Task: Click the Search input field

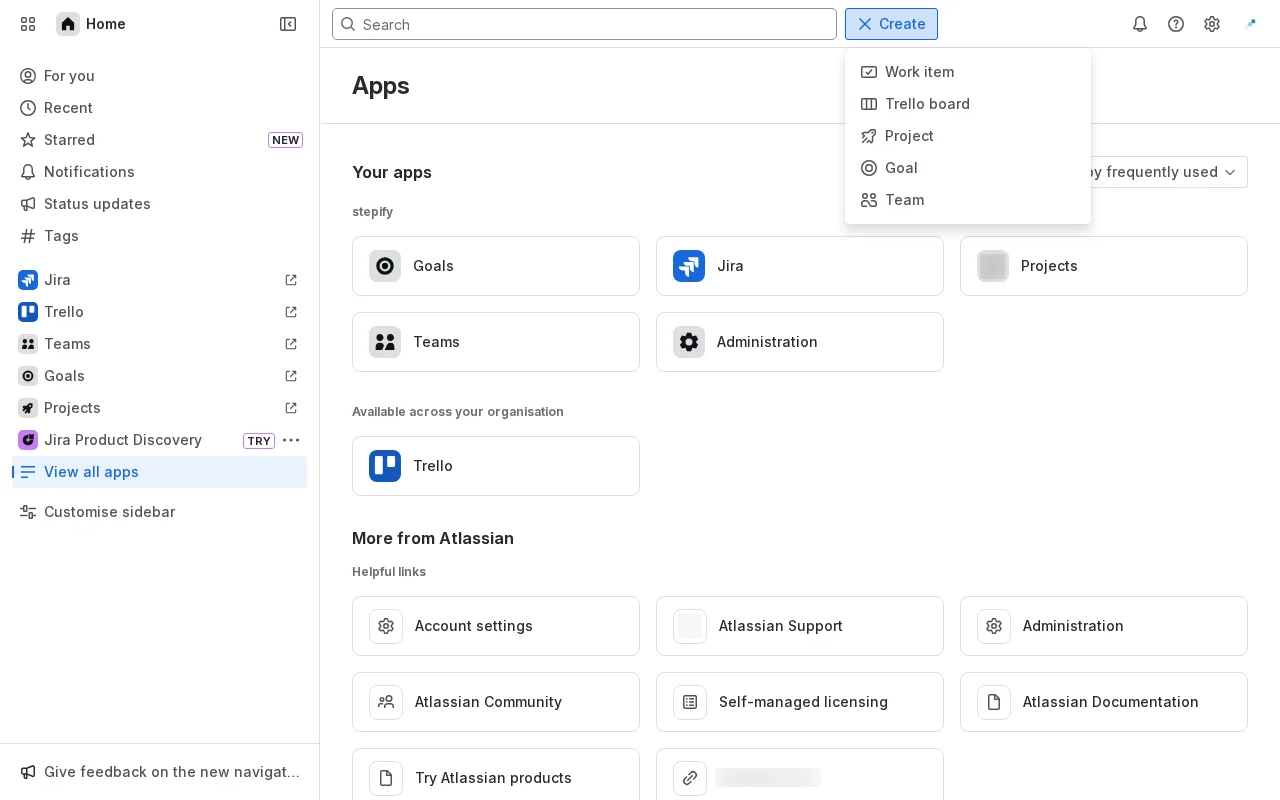Action: click(x=584, y=24)
